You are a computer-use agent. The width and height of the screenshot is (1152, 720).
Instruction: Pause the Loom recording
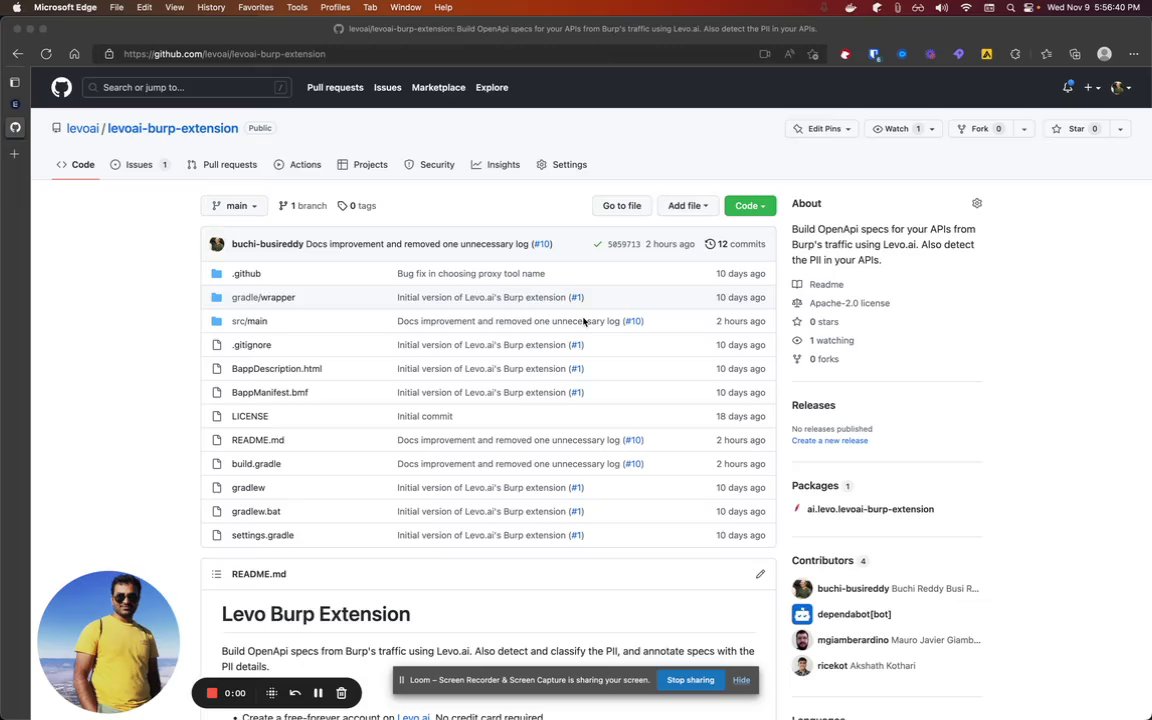(x=318, y=693)
